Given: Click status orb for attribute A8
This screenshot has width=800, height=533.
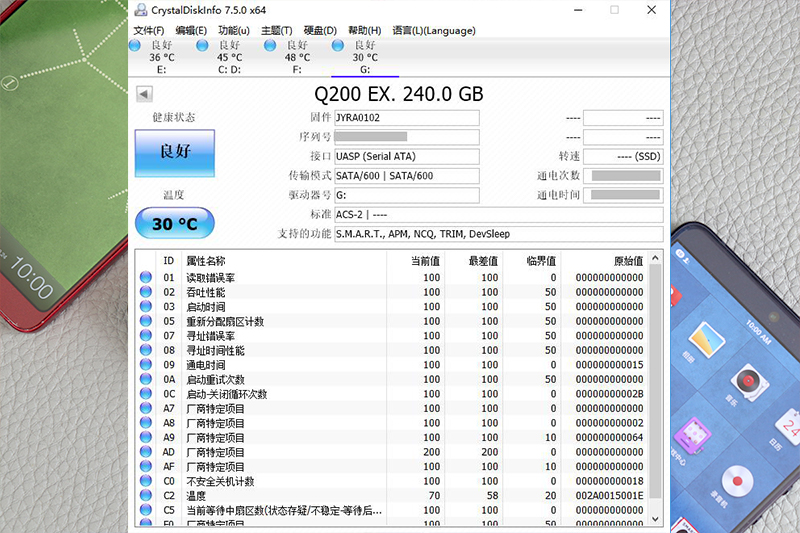Looking at the screenshot, I should (x=146, y=422).
